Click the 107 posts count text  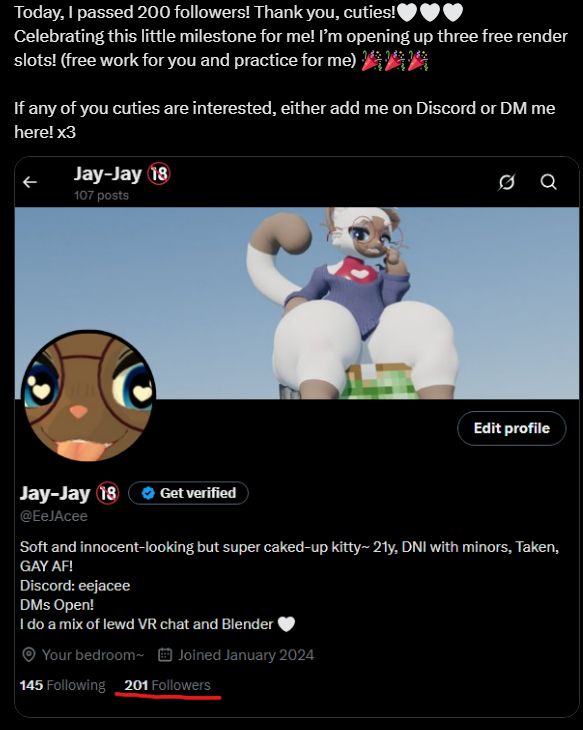click(101, 195)
